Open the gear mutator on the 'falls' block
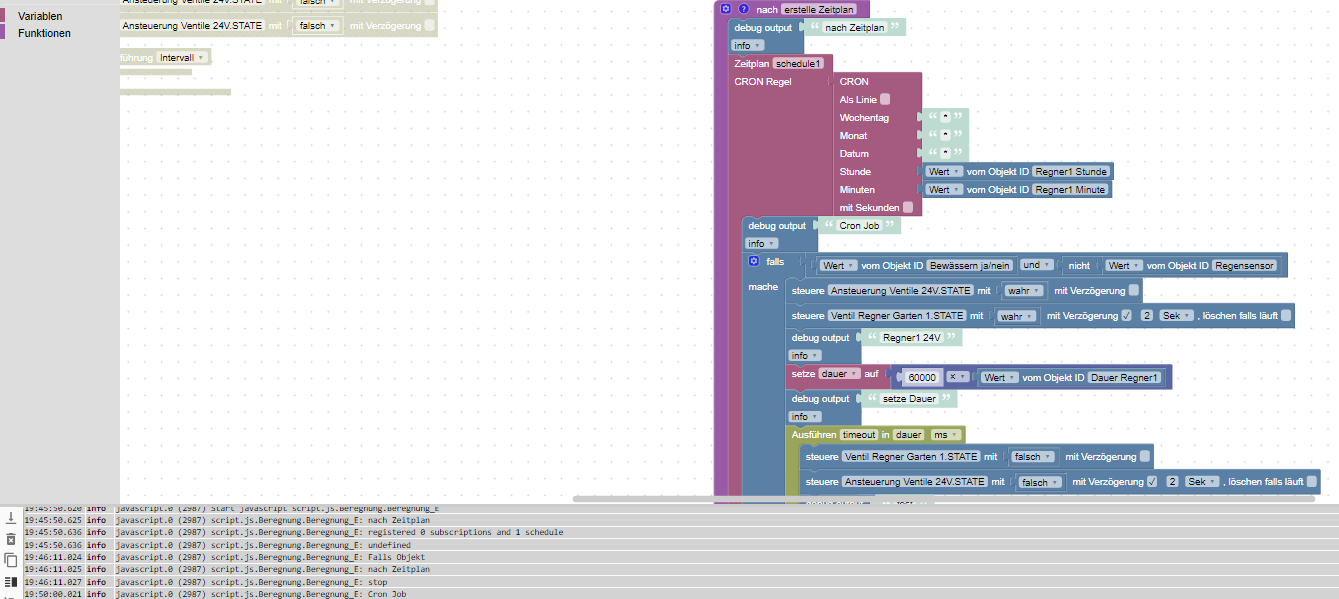Viewport: 1339px width, 599px height. 754,261
